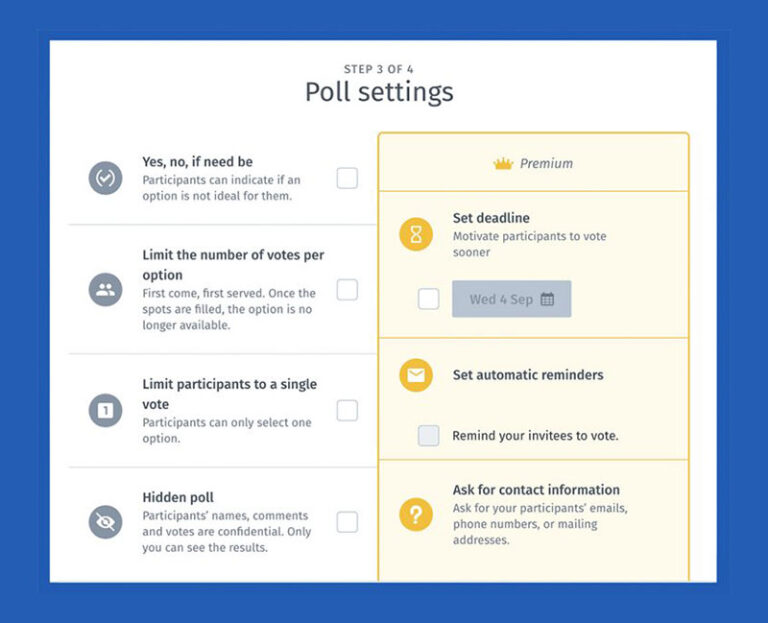Click the Premium crown icon
The image size is (768, 623).
coord(503,163)
